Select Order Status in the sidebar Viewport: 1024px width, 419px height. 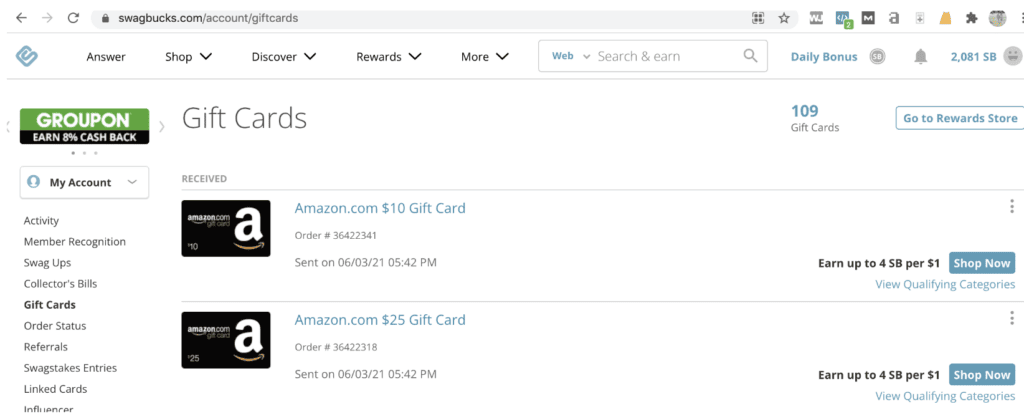pyautogui.click(x=55, y=326)
